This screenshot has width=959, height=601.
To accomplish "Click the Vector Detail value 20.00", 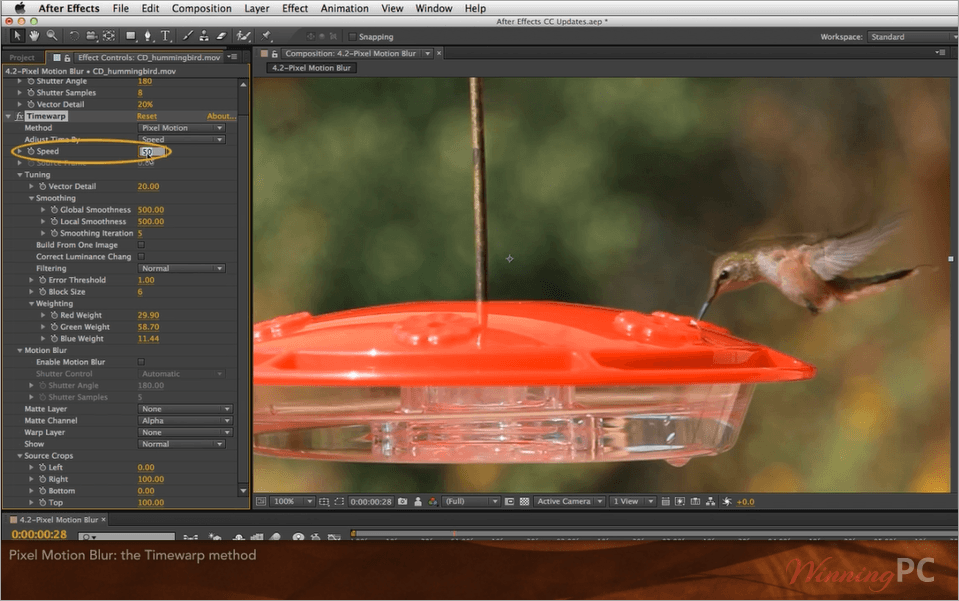I will 148,186.
